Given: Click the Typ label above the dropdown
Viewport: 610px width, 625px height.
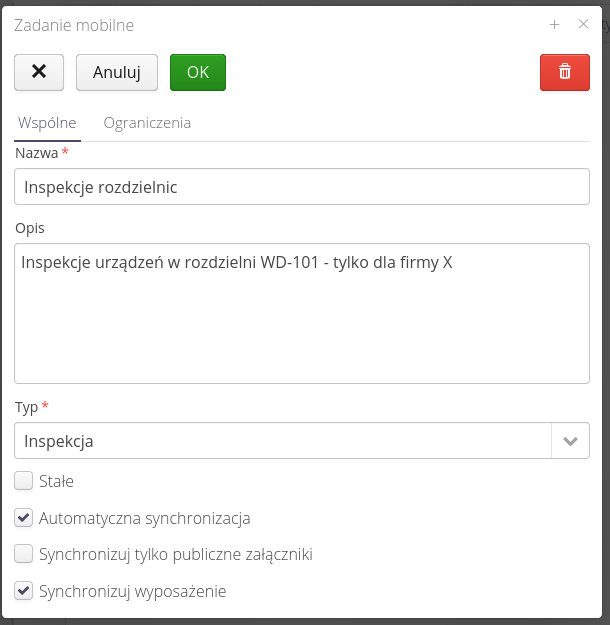Looking at the screenshot, I should pyautogui.click(x=27, y=407).
